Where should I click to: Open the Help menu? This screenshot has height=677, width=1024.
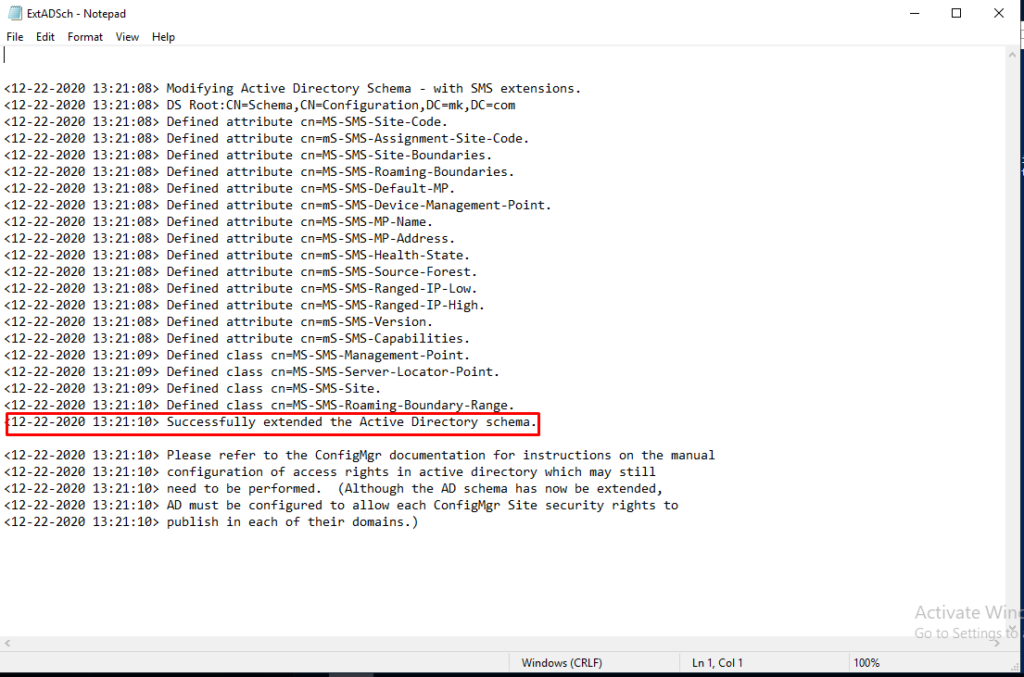163,37
